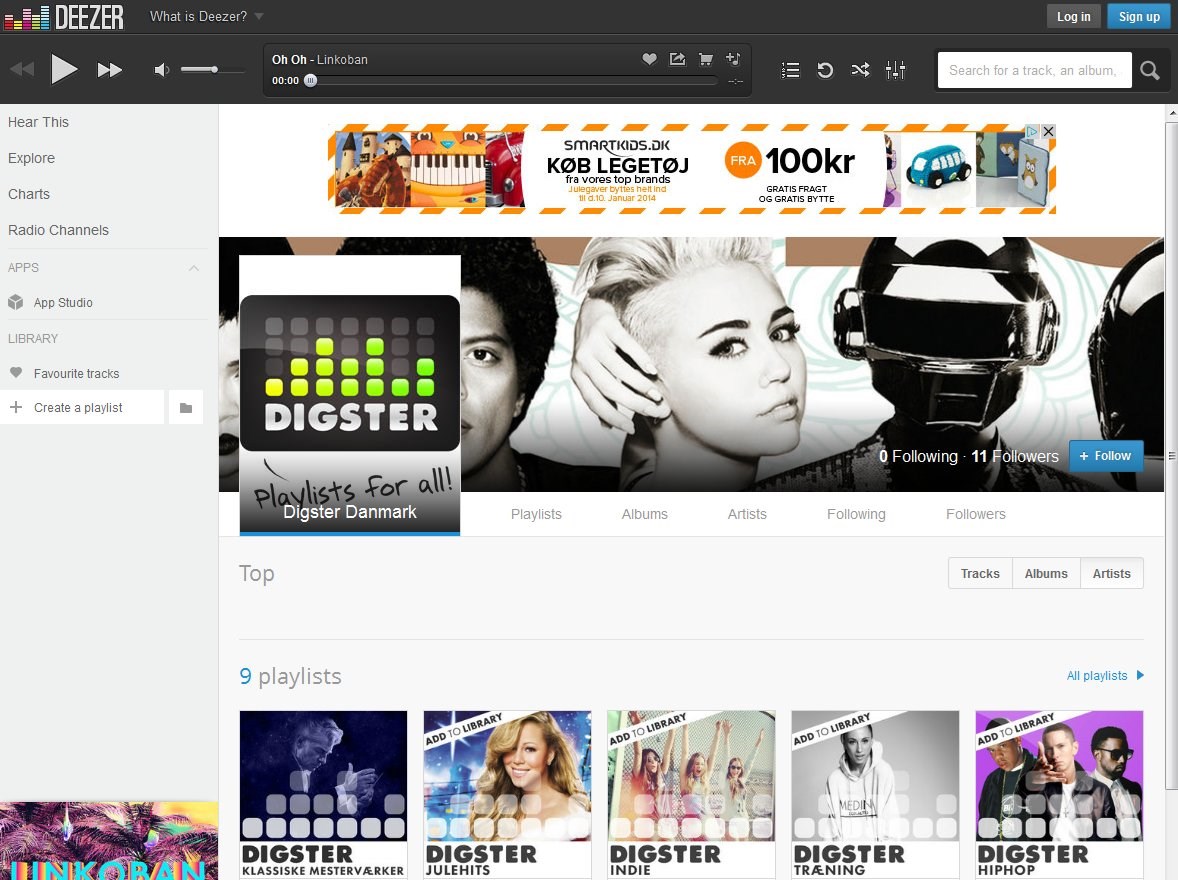Open the play queue list
The width and height of the screenshot is (1178, 880).
790,70
